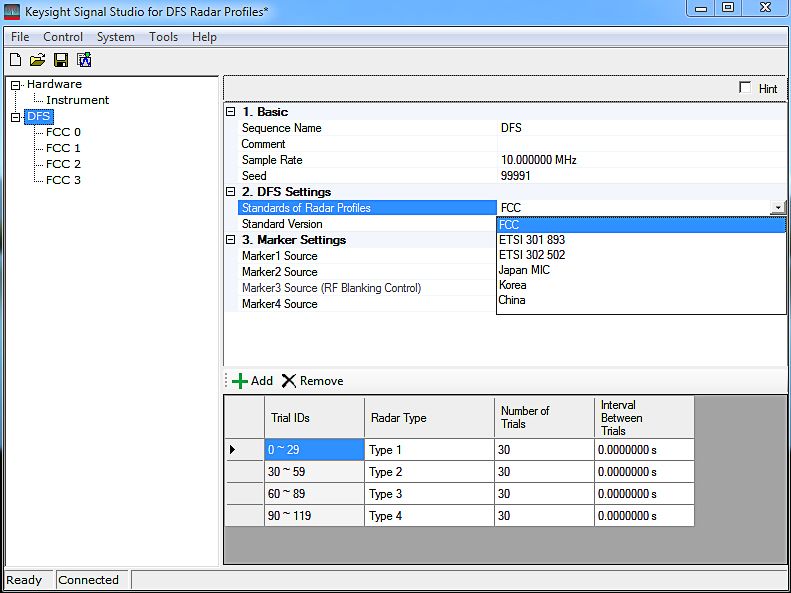Click Number of Trials cell in Type 2 row

544,471
